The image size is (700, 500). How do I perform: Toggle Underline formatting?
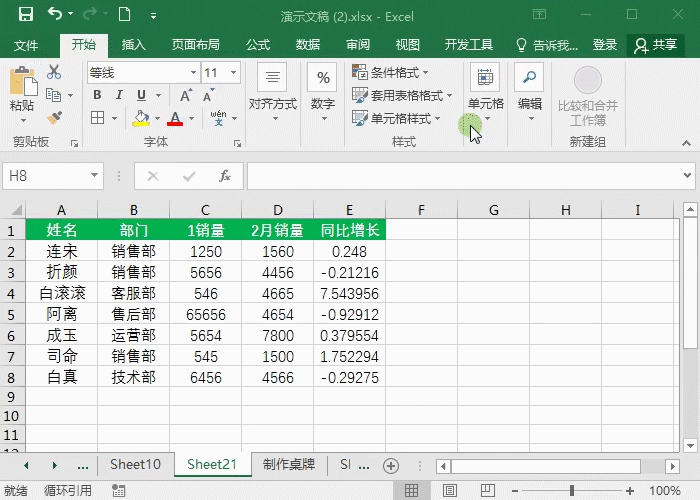(142, 95)
